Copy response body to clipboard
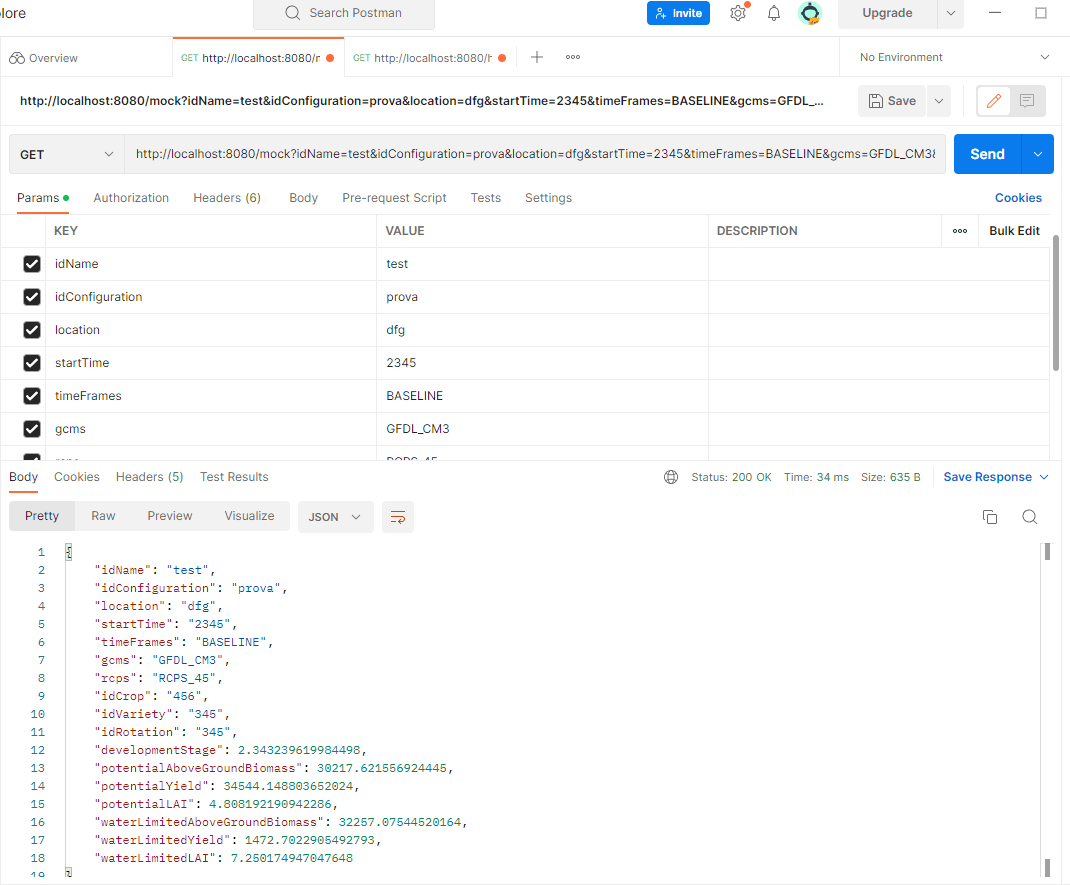This screenshot has width=1070, height=885. (989, 517)
